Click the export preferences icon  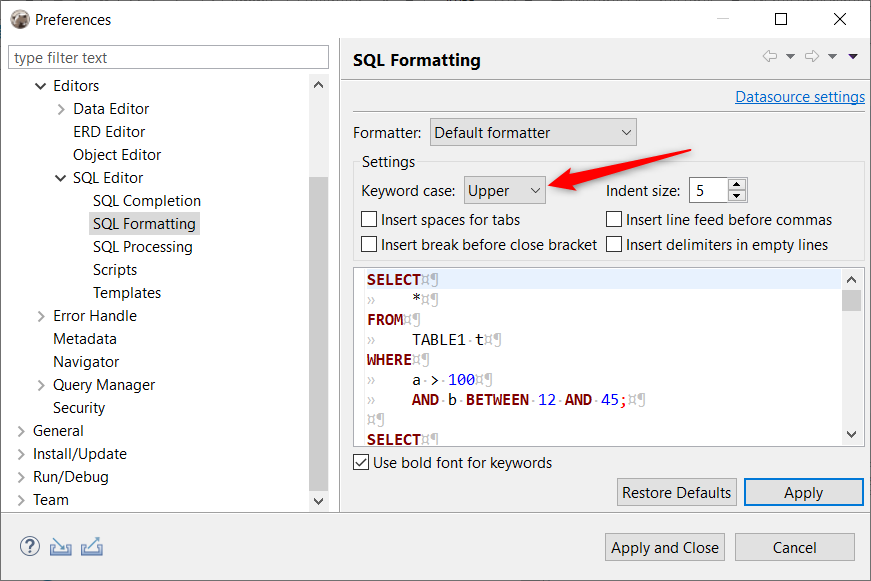(92, 547)
